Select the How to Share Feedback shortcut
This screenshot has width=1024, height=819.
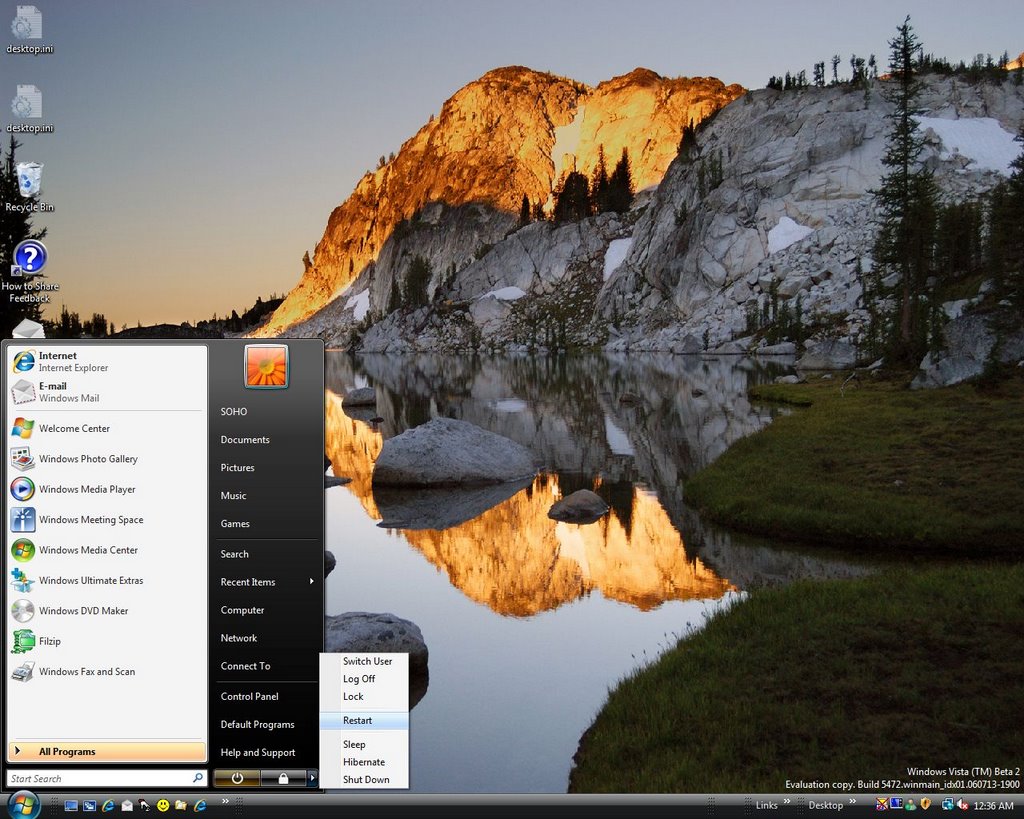point(29,272)
